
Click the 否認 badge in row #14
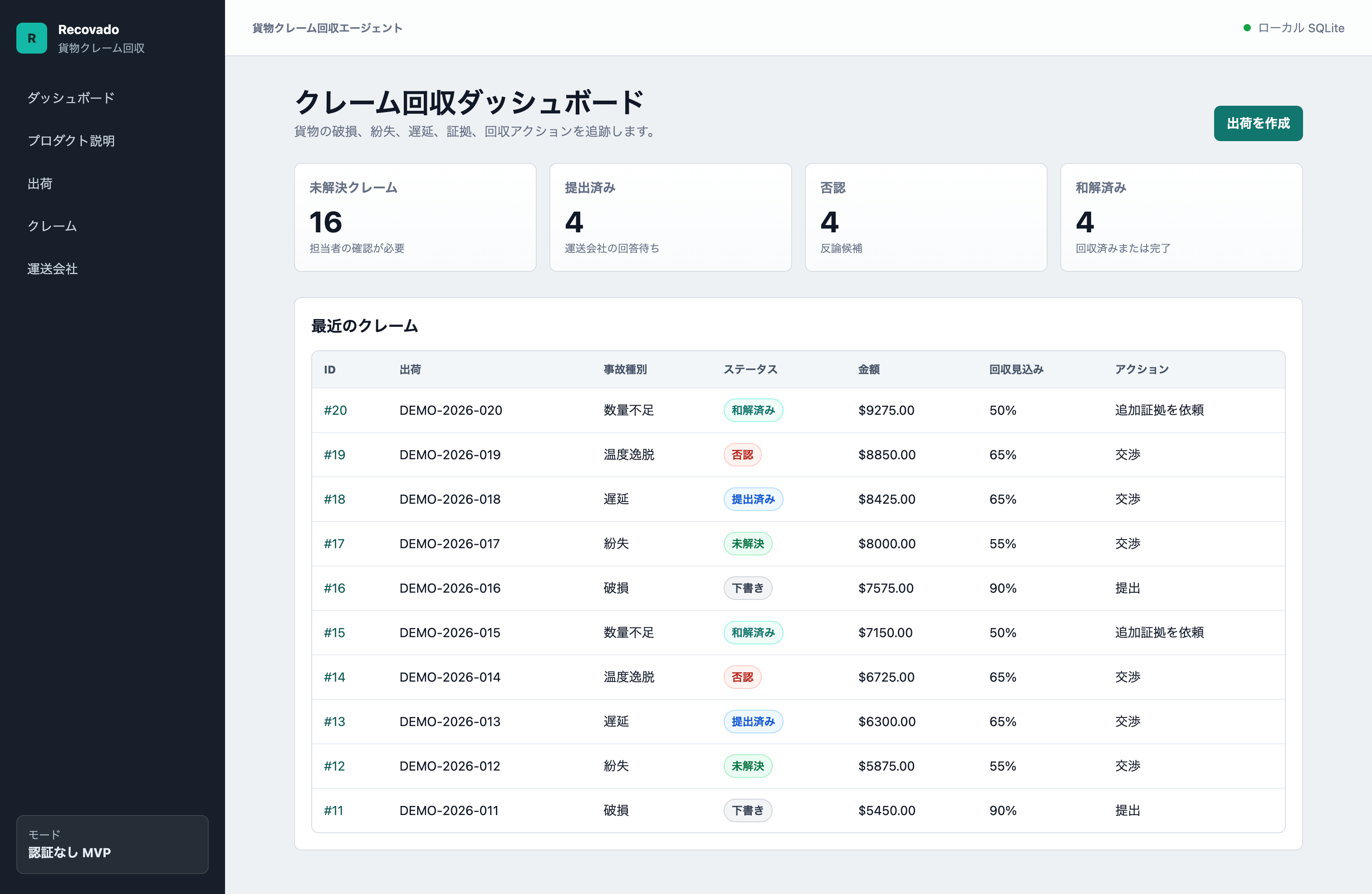tap(742, 677)
